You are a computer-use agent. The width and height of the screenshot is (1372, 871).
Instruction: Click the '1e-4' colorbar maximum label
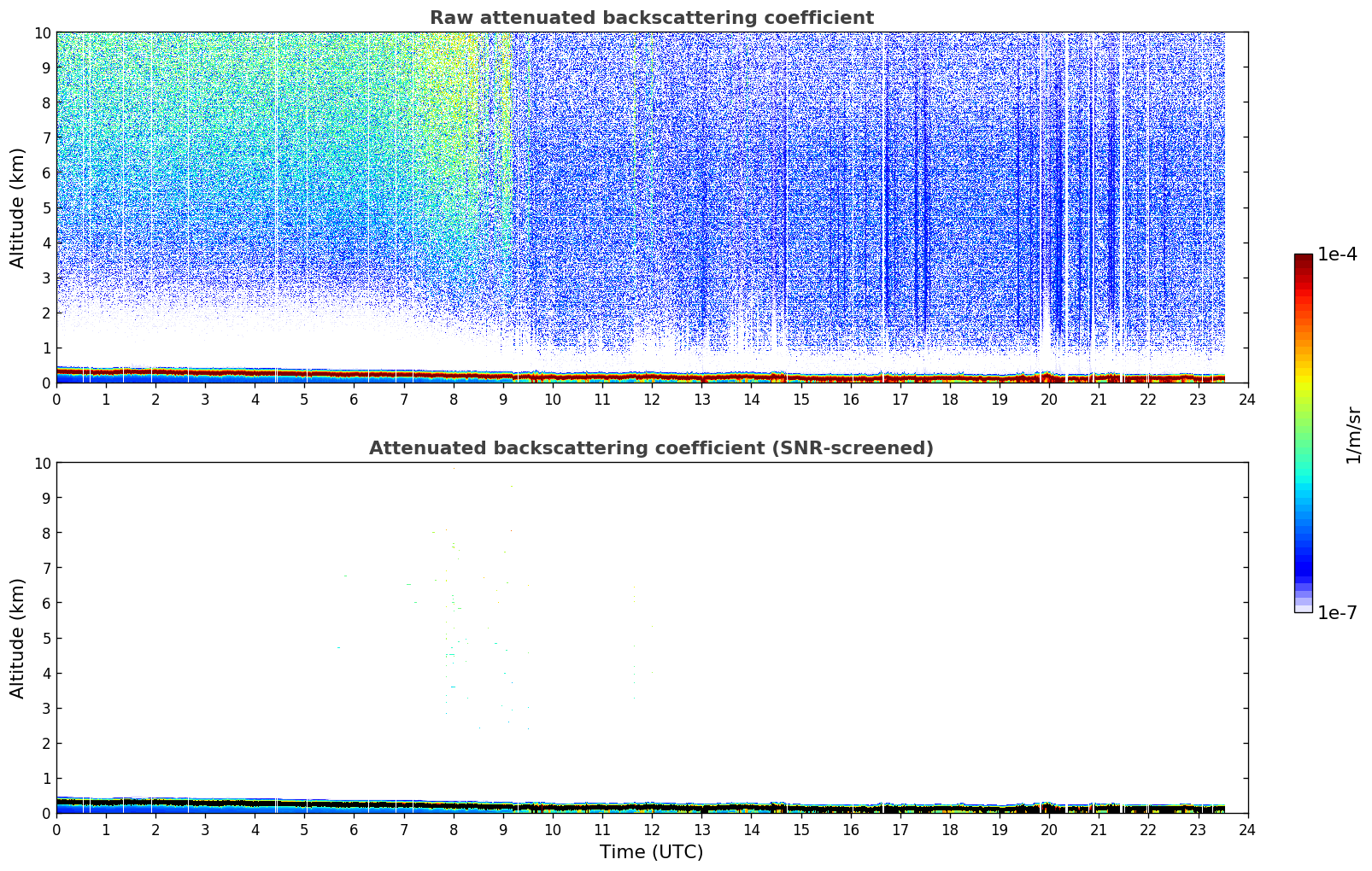(1336, 254)
